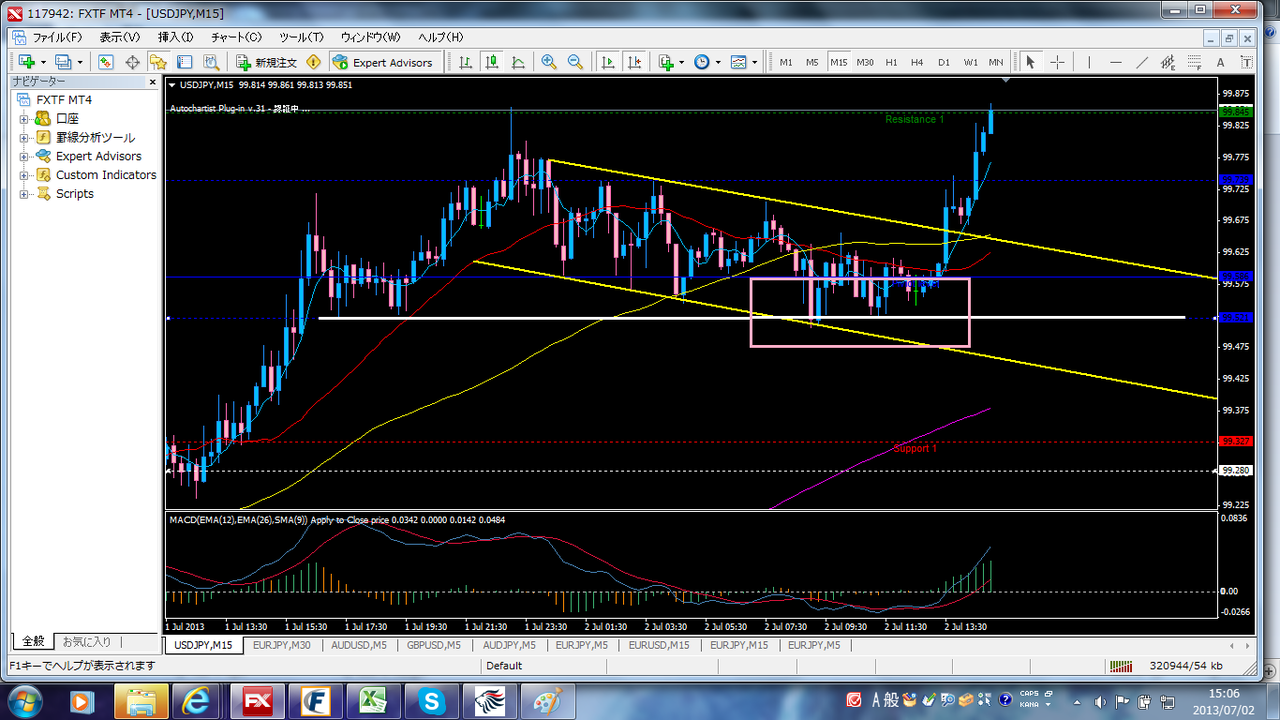This screenshot has width=1280, height=720.
Task: Click the yellow warning diamond icon
Action: 314,62
